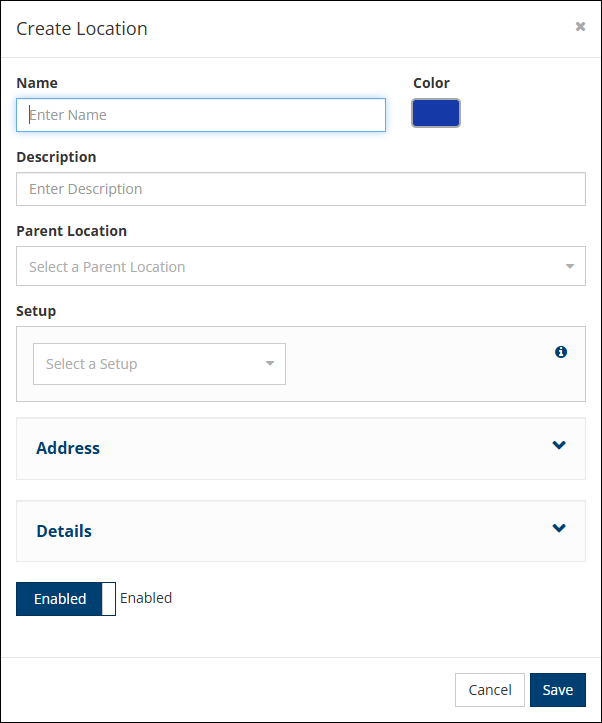Click the Create Location dialog title
Image resolution: width=602 pixels, height=723 pixels.
point(82,29)
